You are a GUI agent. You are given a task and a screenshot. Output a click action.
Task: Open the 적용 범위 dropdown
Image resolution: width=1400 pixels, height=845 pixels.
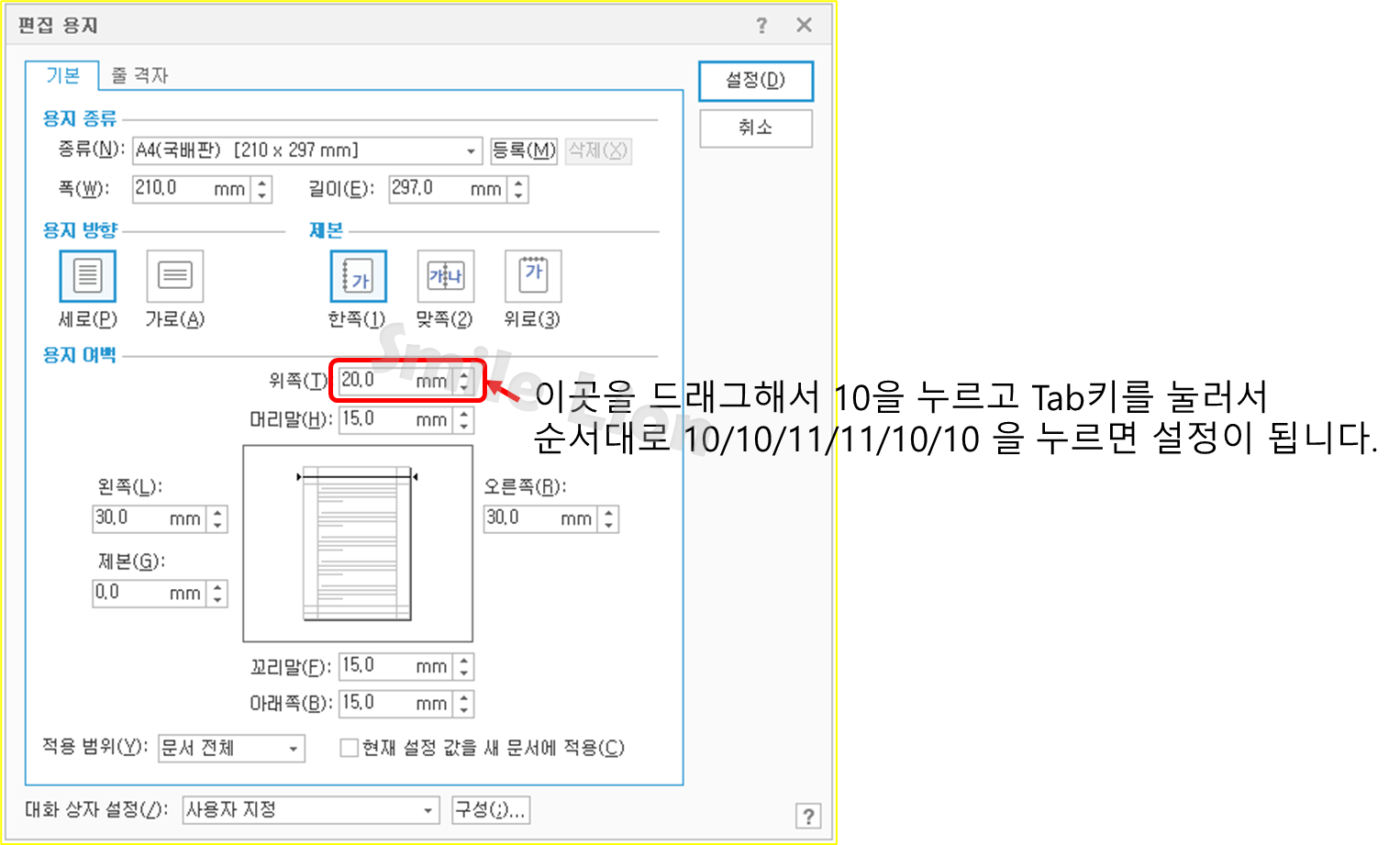pos(231,749)
